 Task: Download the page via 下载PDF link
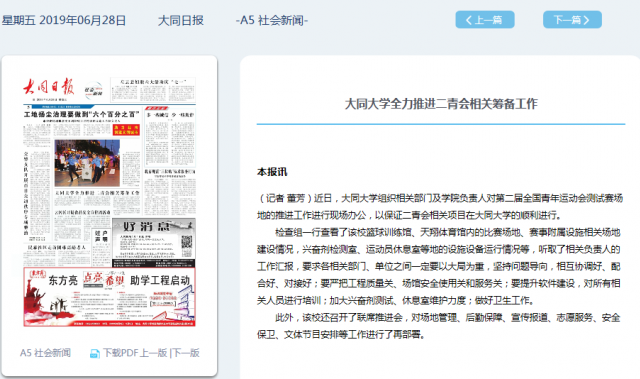121,353
